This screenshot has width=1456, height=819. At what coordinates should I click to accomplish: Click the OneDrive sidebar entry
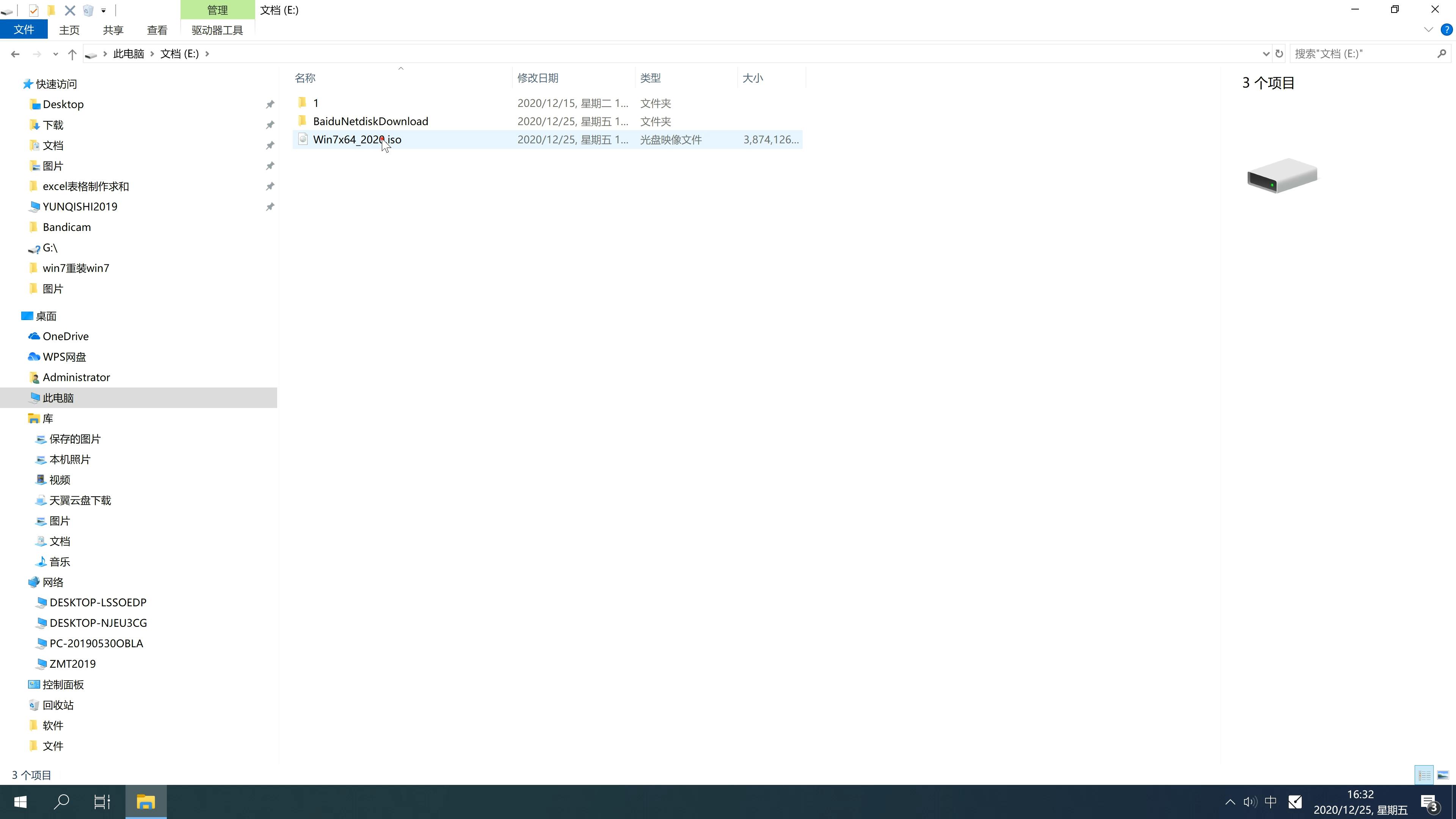click(65, 336)
